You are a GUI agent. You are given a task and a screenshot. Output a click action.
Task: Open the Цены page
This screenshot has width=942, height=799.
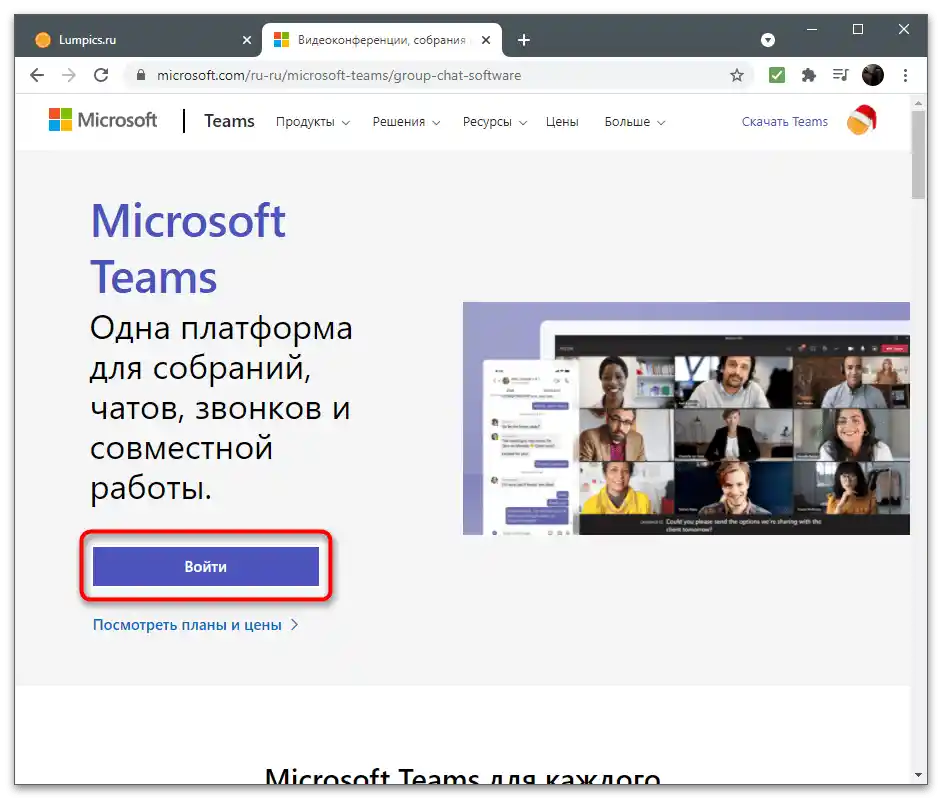[562, 121]
